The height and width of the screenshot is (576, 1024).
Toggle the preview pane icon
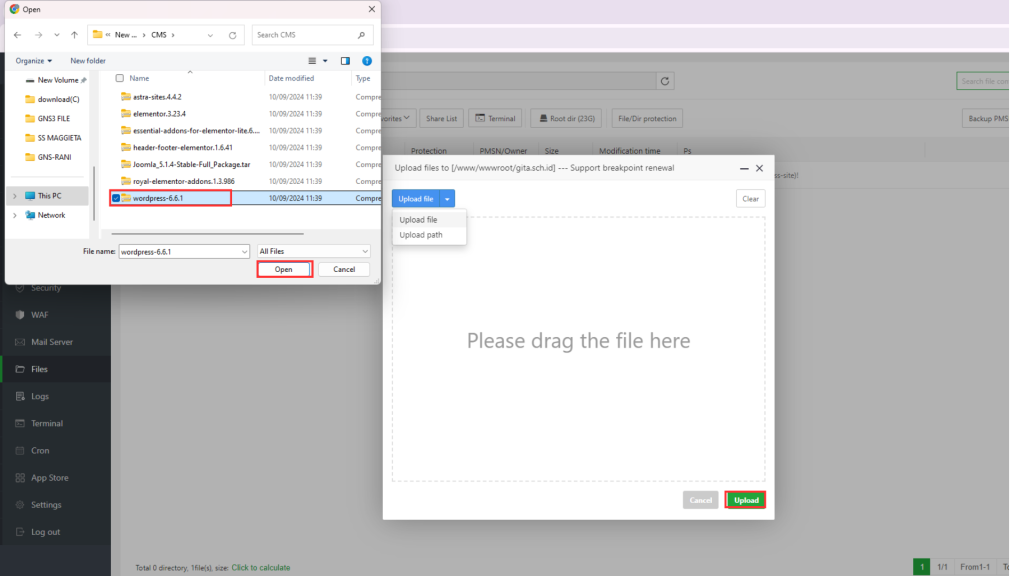tap(345, 61)
